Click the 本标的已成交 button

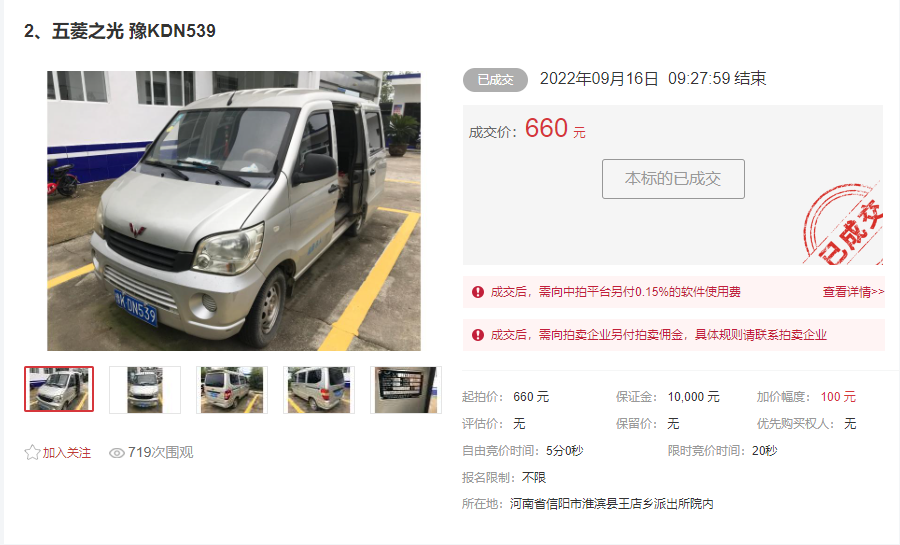673,179
